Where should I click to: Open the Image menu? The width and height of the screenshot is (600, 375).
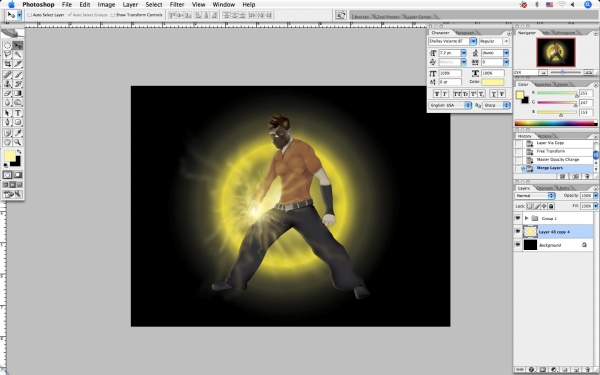[106, 5]
